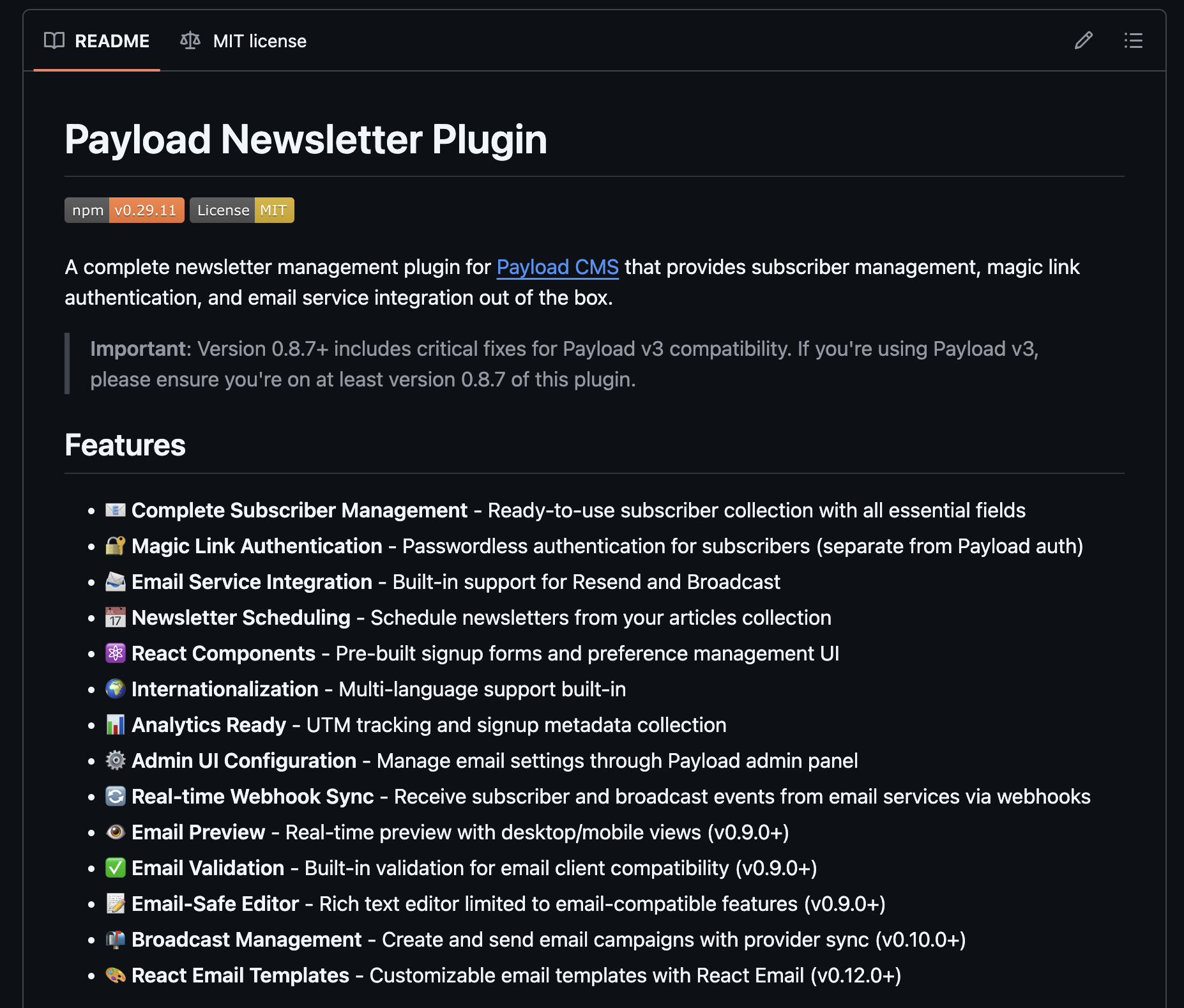Click the License MIT badge
Image resolution: width=1184 pixels, height=1008 pixels.
(241, 210)
